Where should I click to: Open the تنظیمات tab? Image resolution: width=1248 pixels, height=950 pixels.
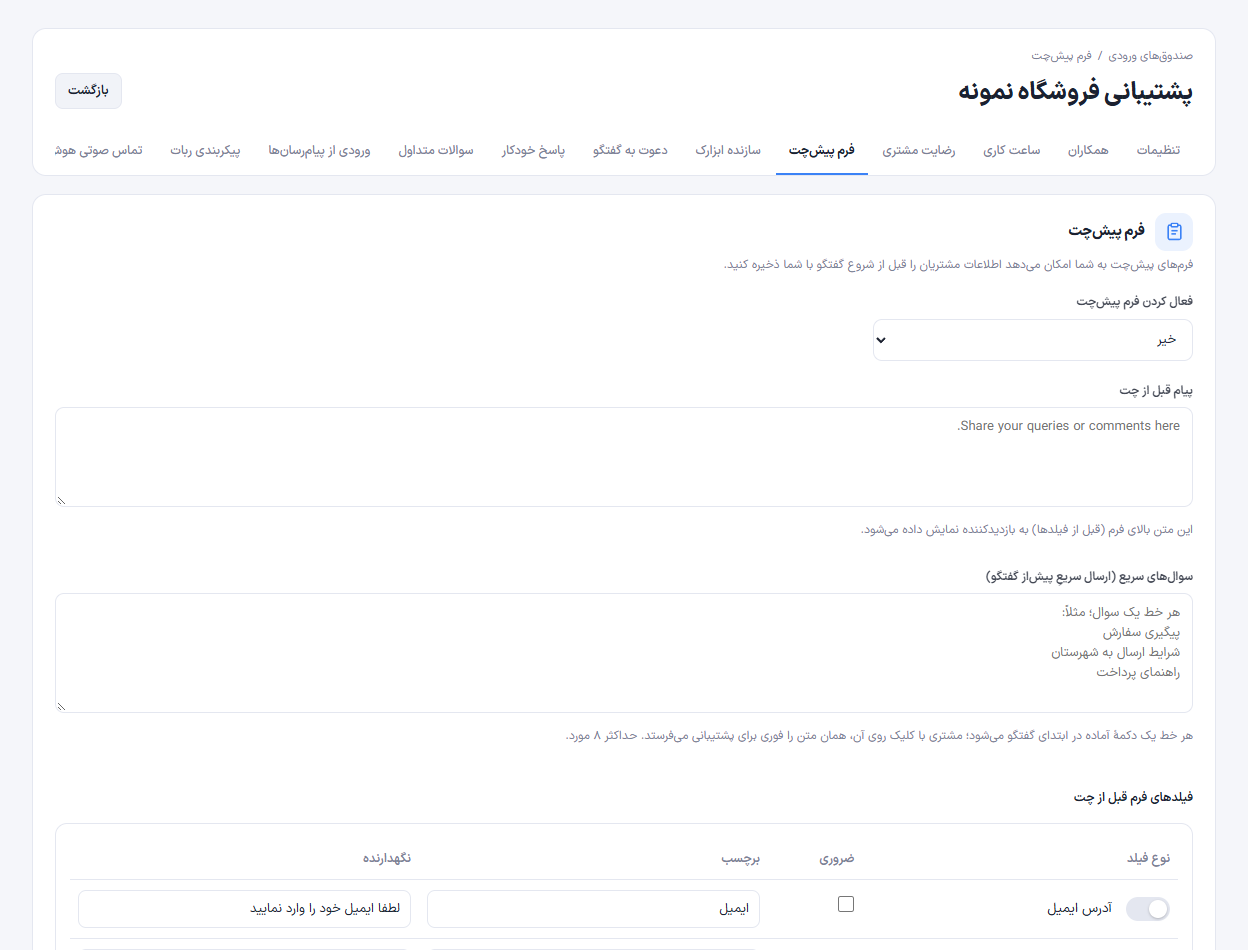click(1158, 151)
